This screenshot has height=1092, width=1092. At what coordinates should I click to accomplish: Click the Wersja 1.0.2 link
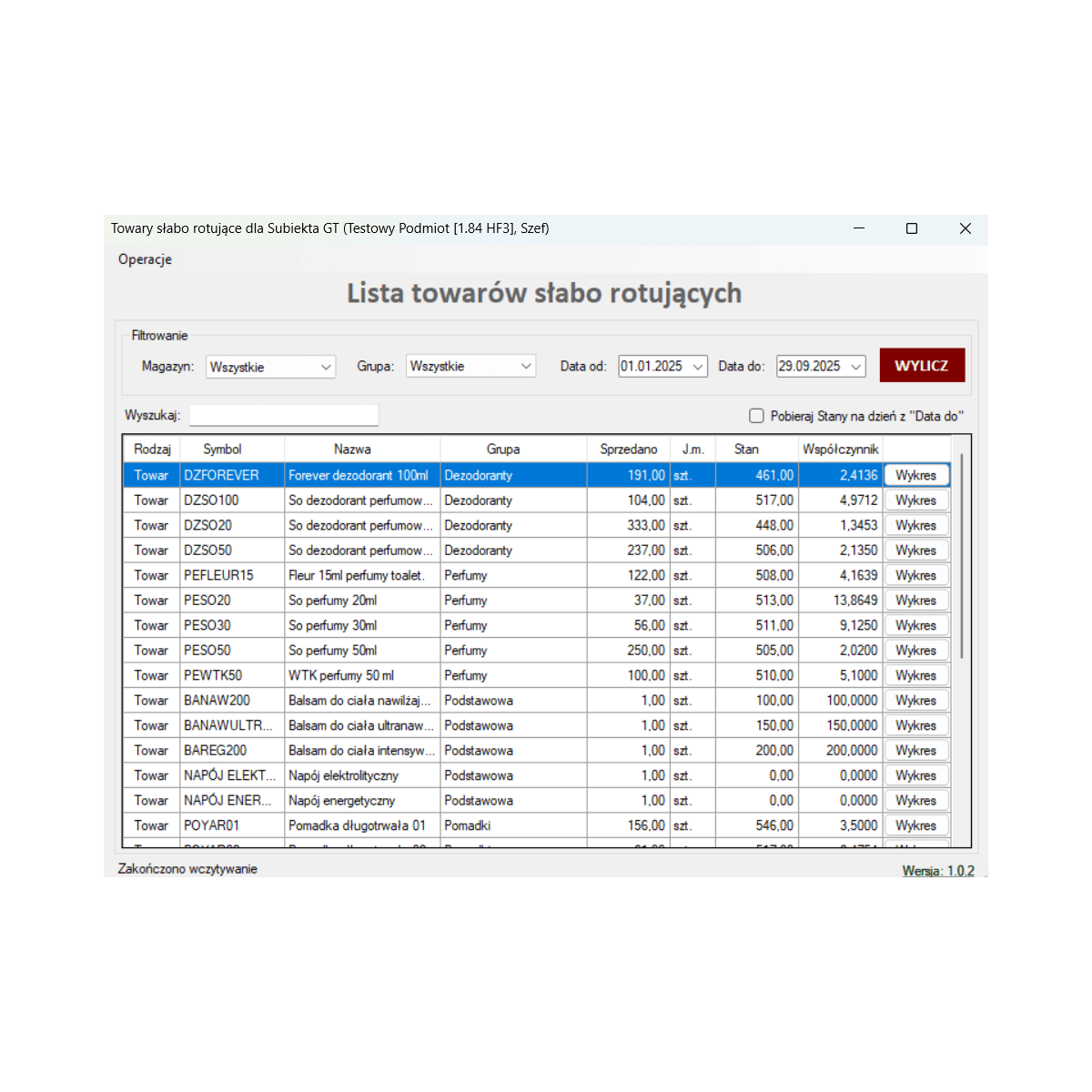point(937,871)
